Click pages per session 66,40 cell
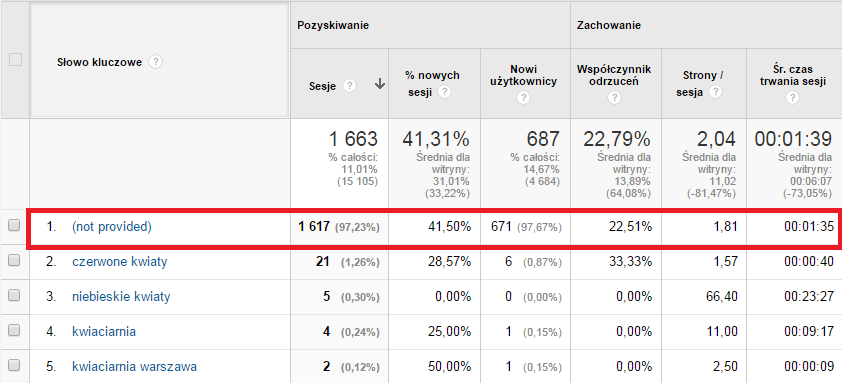Viewport: 842px width, 383px height. (723, 297)
